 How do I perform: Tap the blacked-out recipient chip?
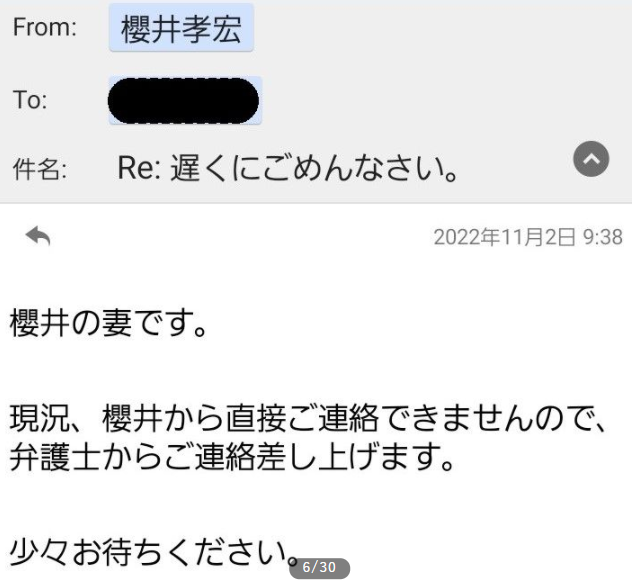point(184,100)
